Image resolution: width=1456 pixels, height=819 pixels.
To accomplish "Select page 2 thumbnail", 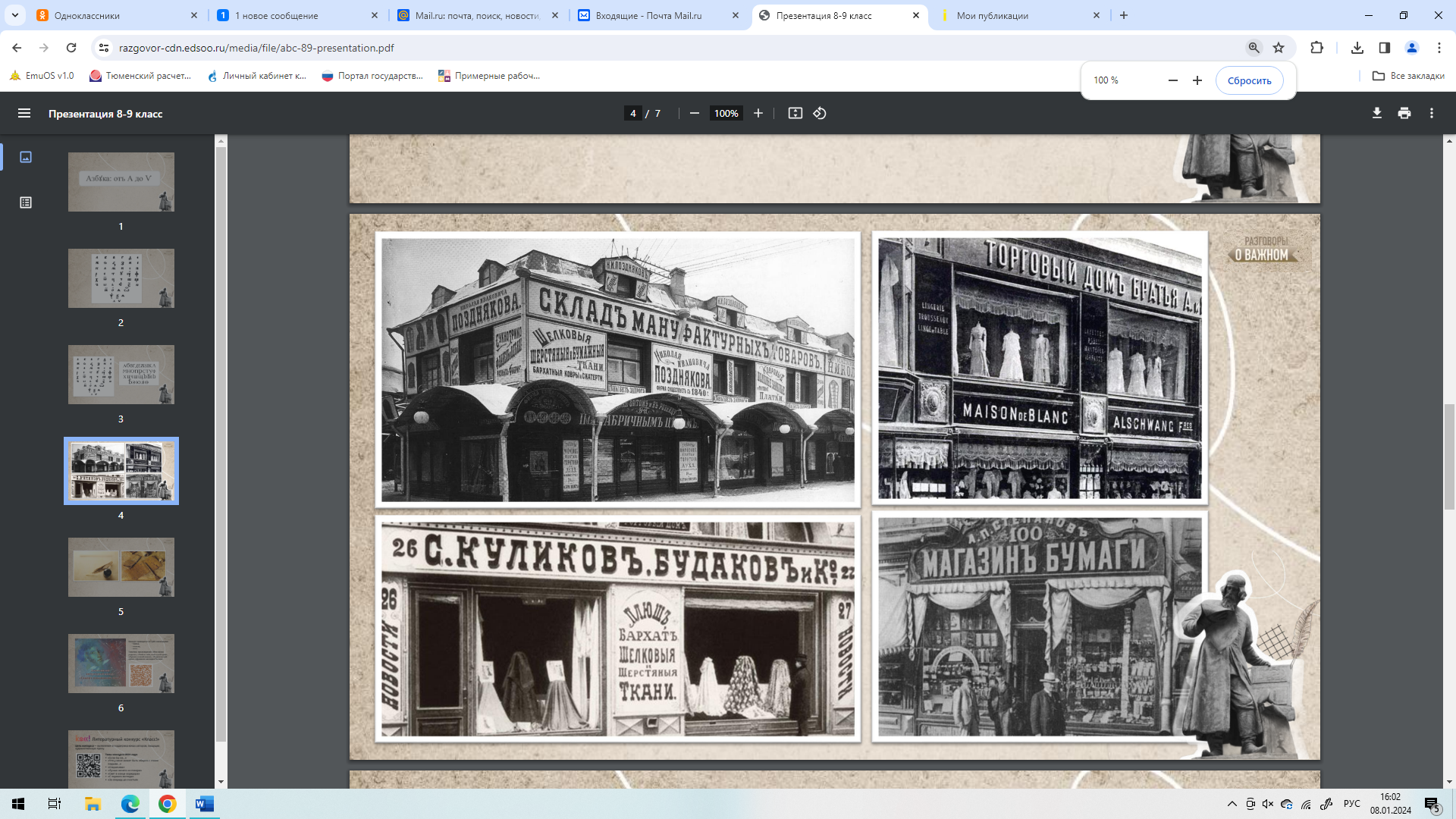I will 121,278.
